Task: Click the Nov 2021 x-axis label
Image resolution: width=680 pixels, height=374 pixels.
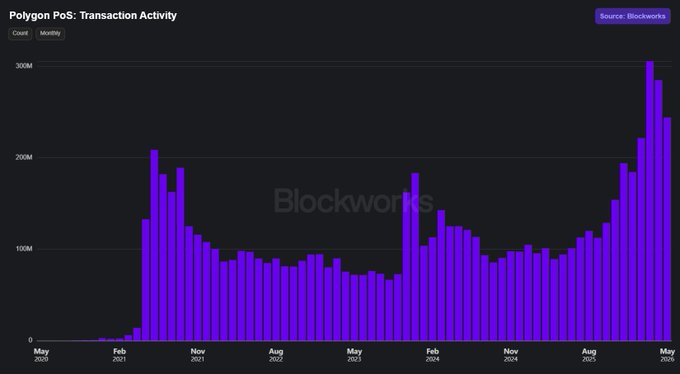Action: point(198,355)
